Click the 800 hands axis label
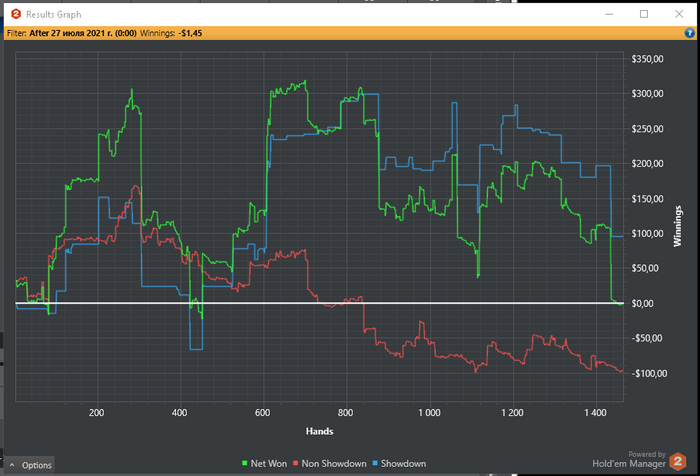700x476 pixels. click(x=346, y=413)
